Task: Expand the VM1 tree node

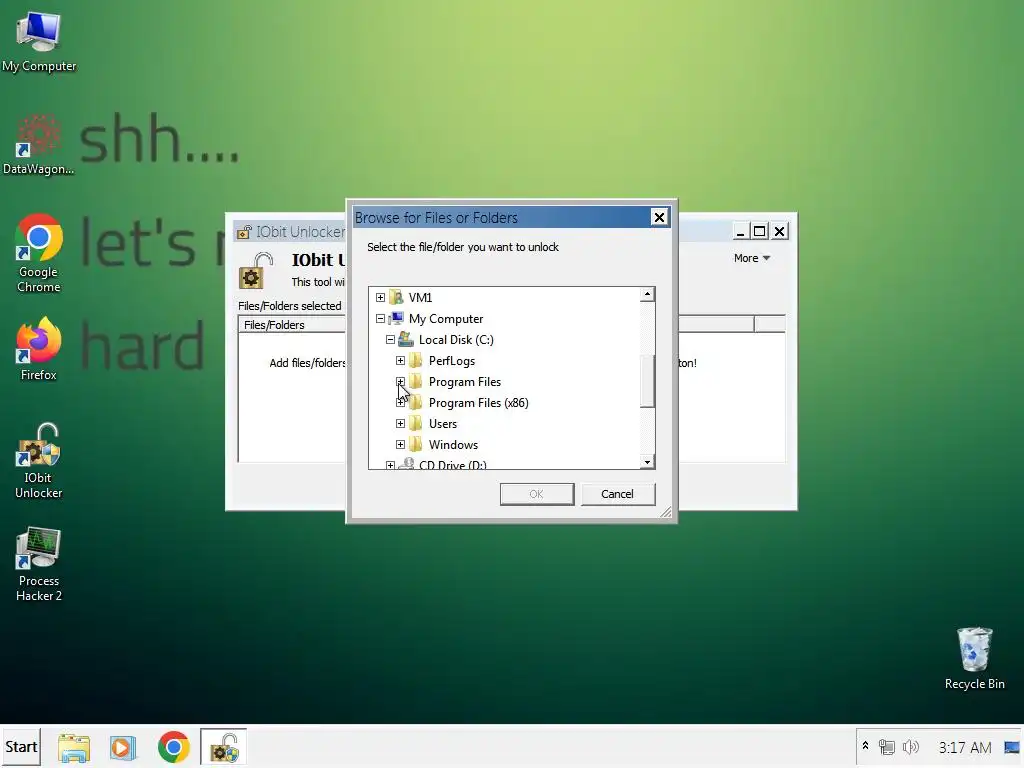Action: coord(380,298)
